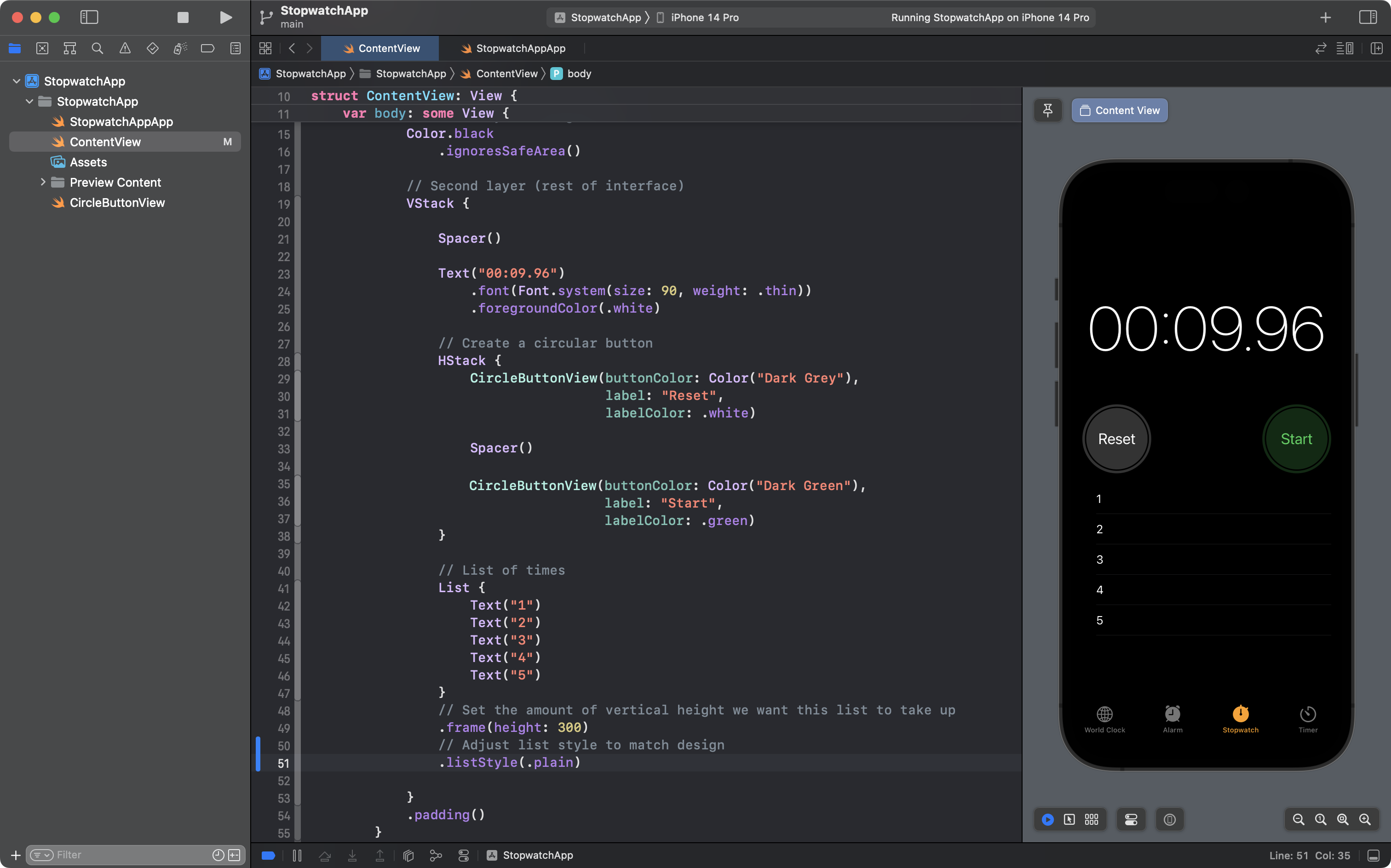Pin the preview canvas
Screen dimensions: 1391x868
1047,110
